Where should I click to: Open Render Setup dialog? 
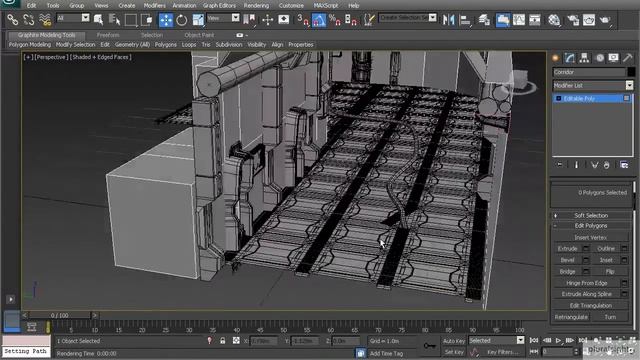(x=573, y=20)
